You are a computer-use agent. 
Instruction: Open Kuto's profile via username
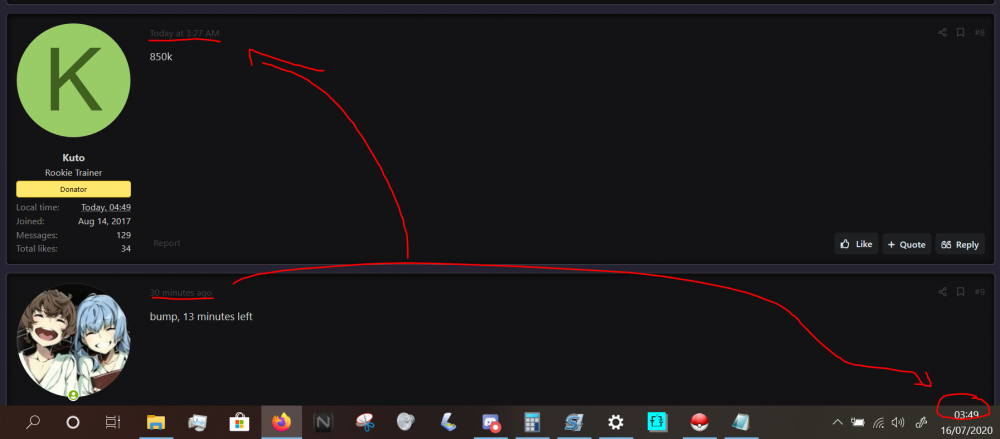click(73, 158)
